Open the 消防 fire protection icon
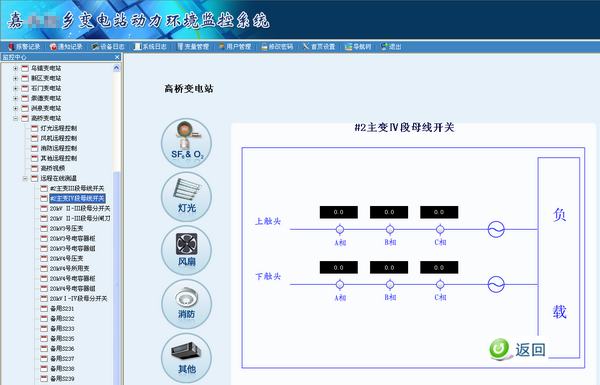 [x=186, y=304]
